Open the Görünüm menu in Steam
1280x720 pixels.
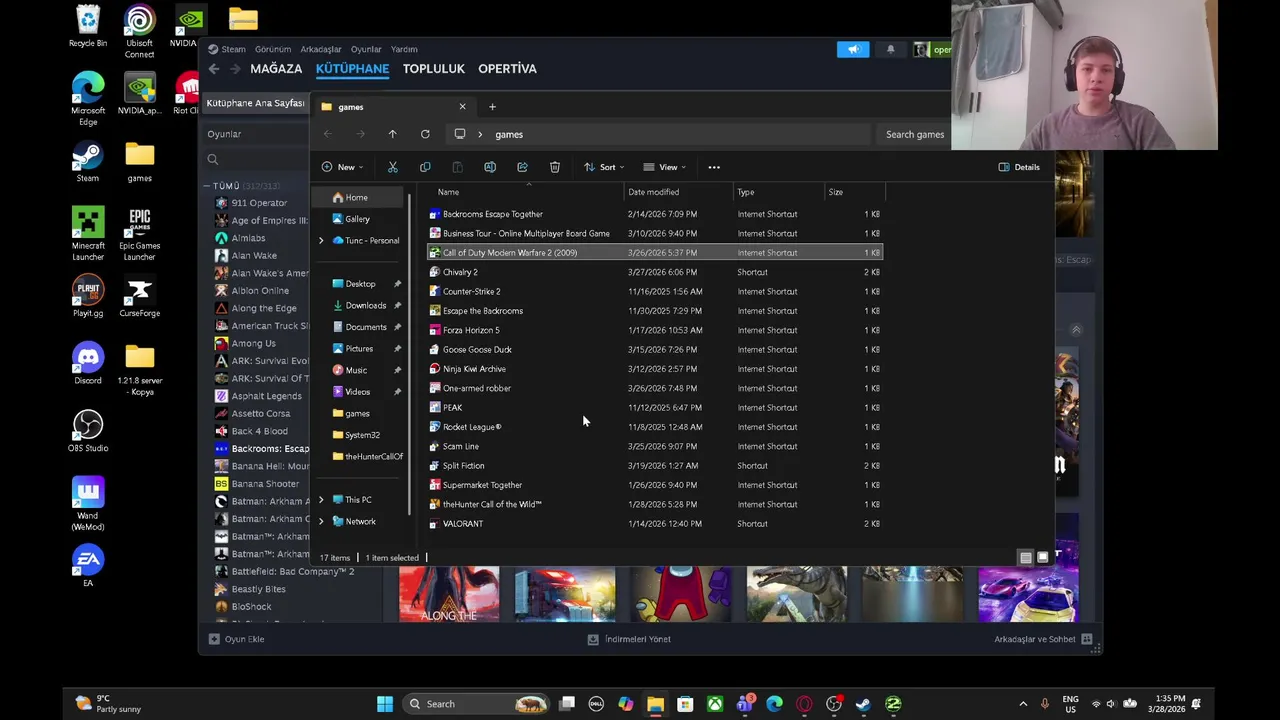tap(273, 49)
